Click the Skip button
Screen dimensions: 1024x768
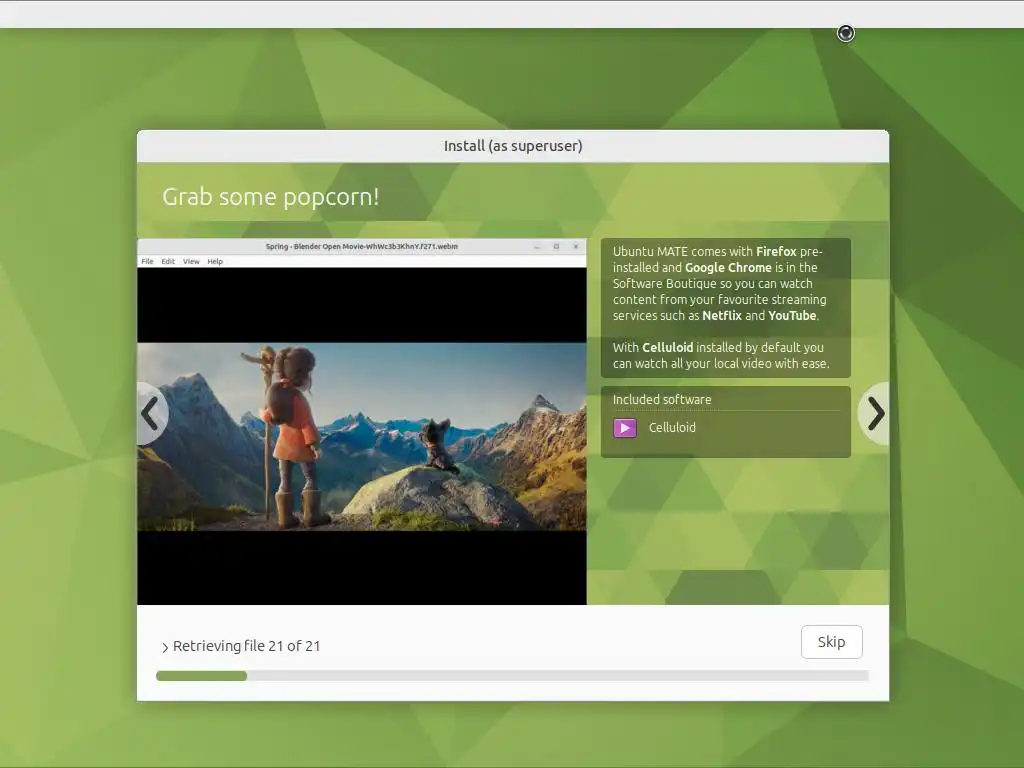coord(831,642)
